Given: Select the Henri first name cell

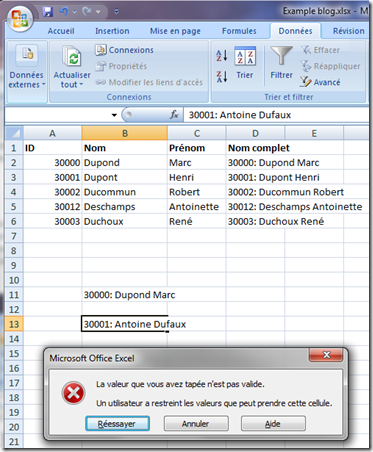Looking at the screenshot, I should click(x=197, y=177).
